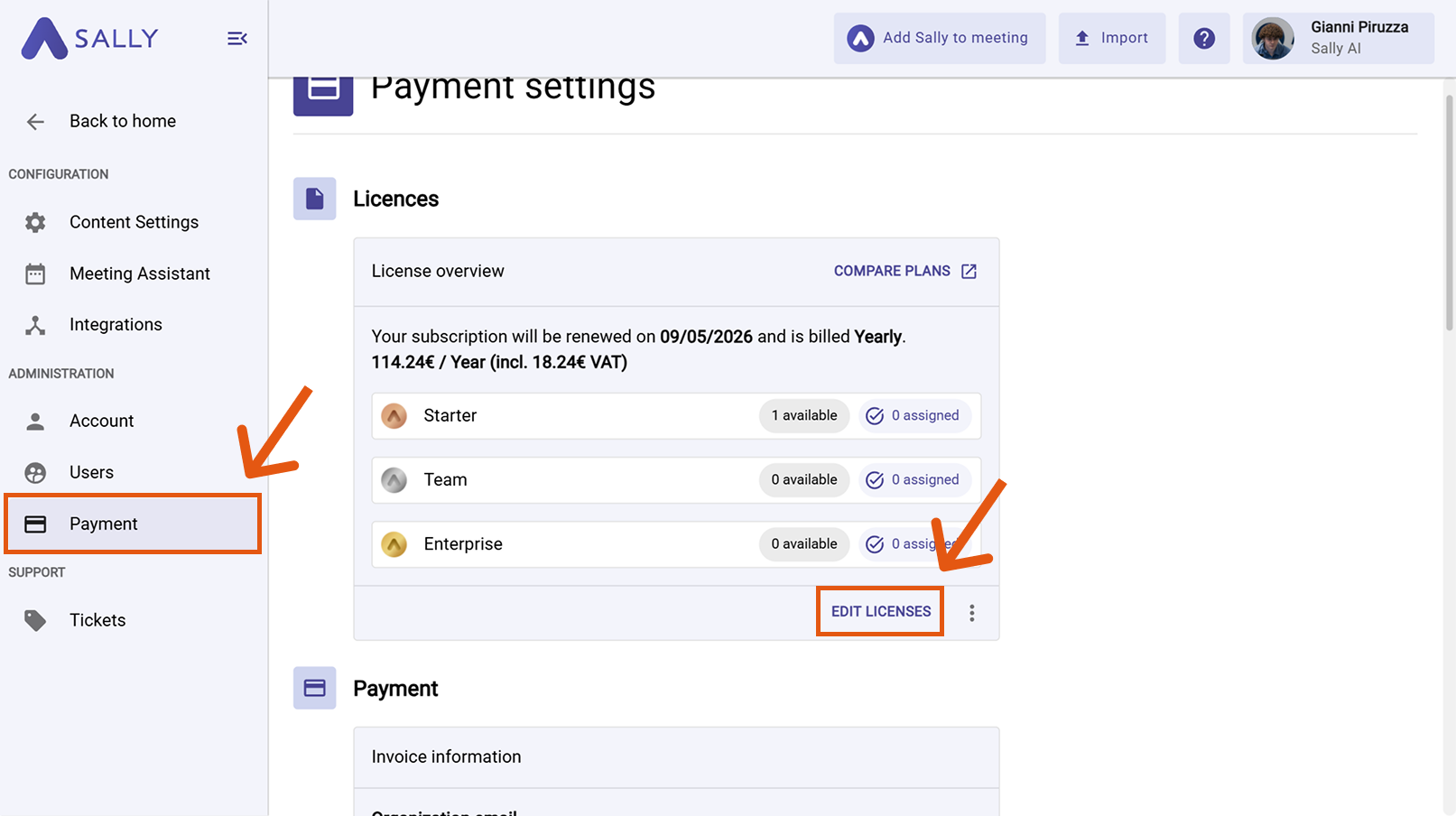Select Payment under Administration

(x=103, y=524)
